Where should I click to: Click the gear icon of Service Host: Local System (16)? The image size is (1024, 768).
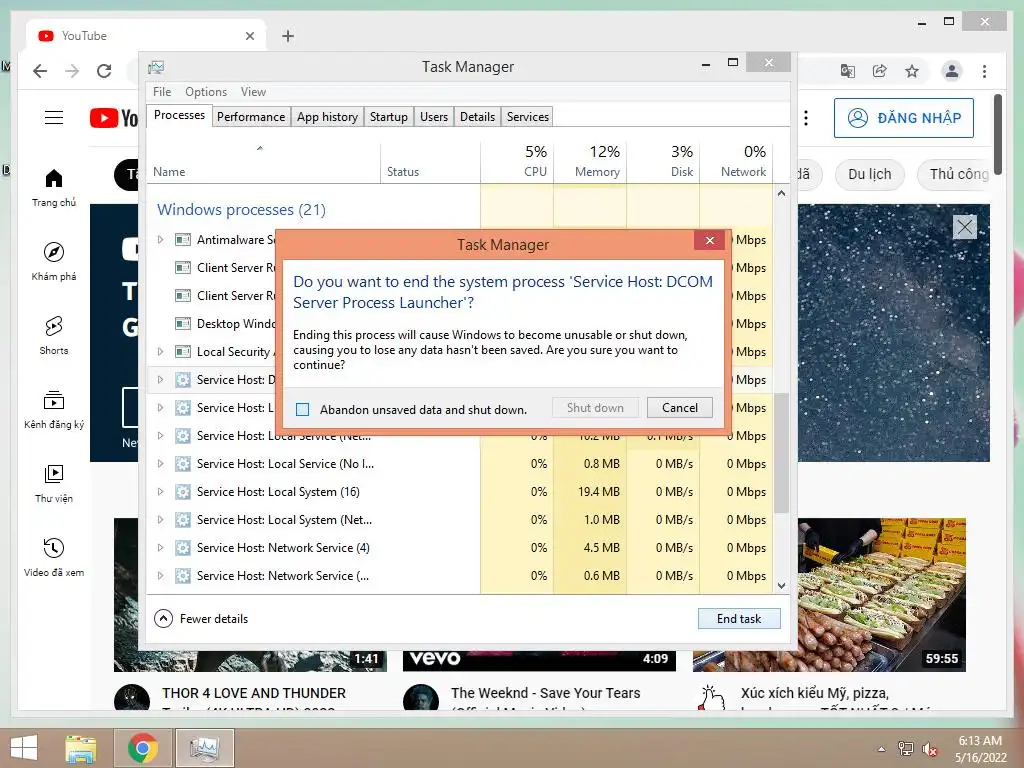click(x=183, y=492)
